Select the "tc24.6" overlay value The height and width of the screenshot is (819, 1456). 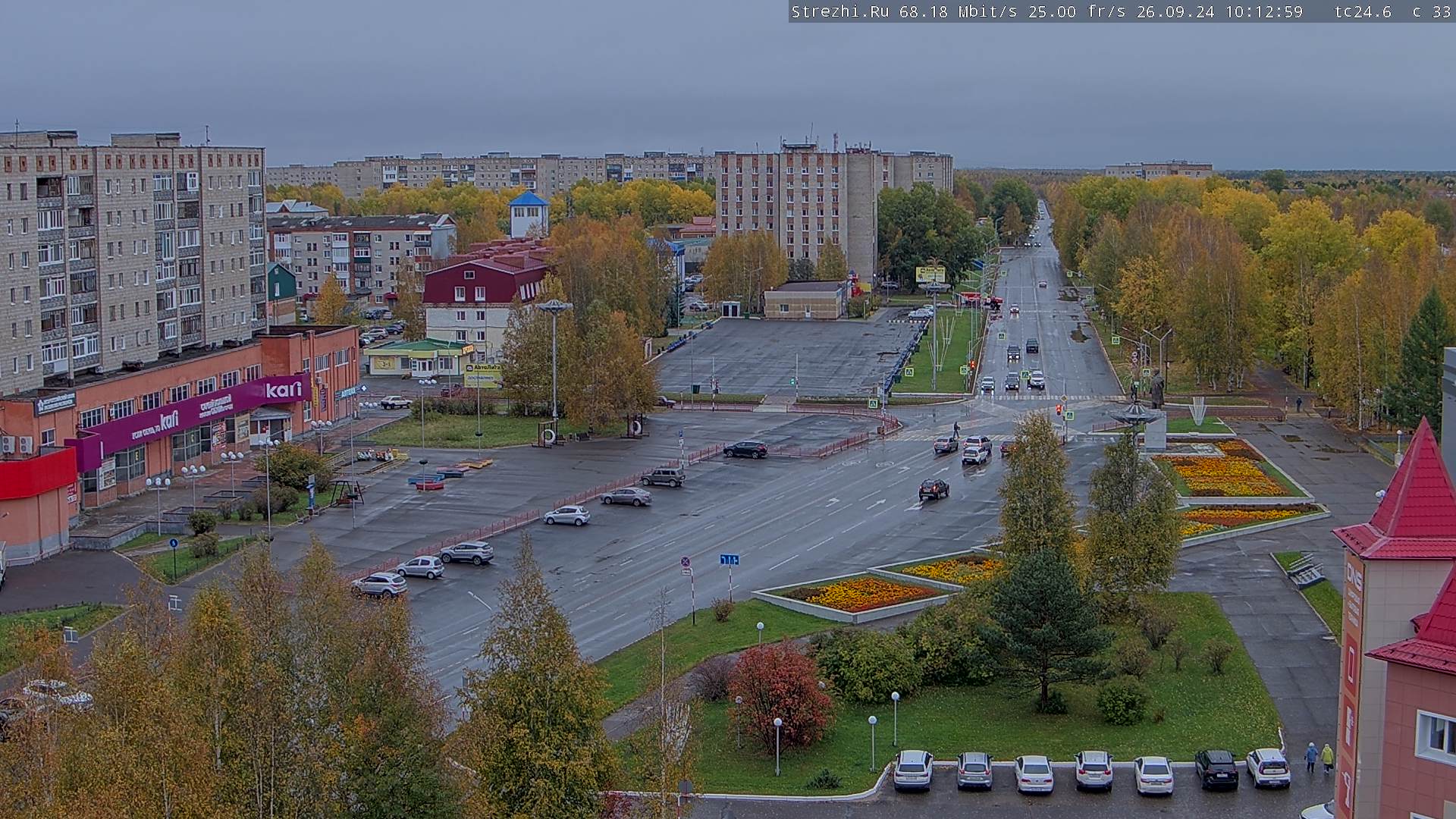click(1363, 11)
